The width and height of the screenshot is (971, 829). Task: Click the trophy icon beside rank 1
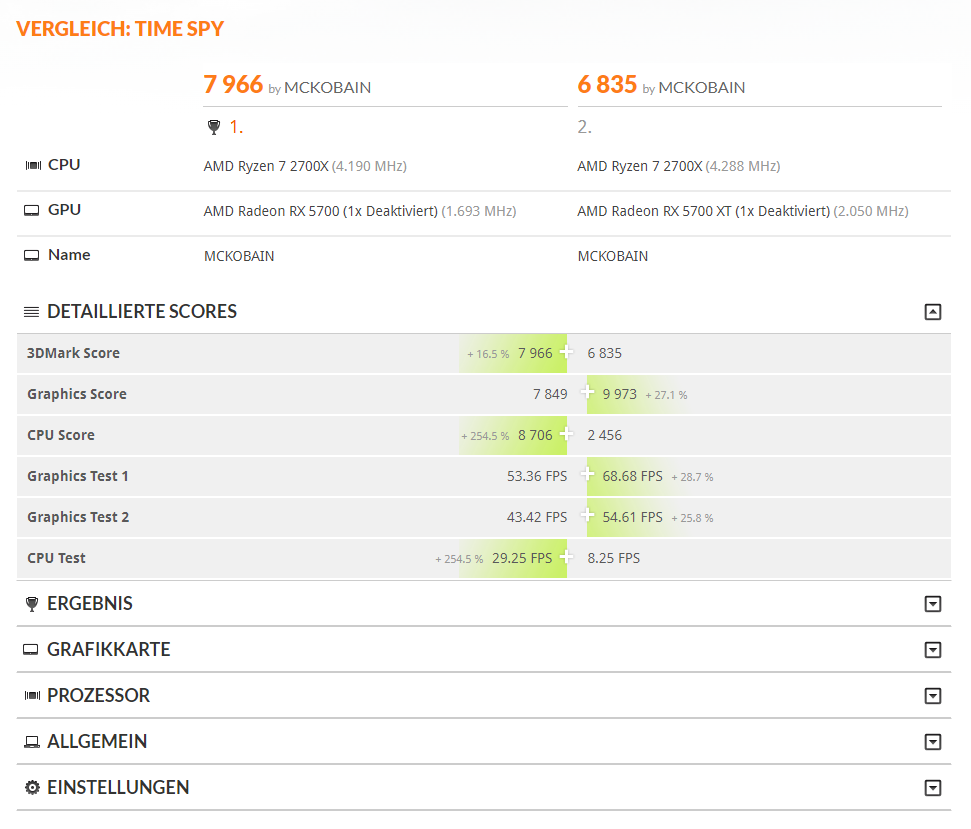coord(214,127)
